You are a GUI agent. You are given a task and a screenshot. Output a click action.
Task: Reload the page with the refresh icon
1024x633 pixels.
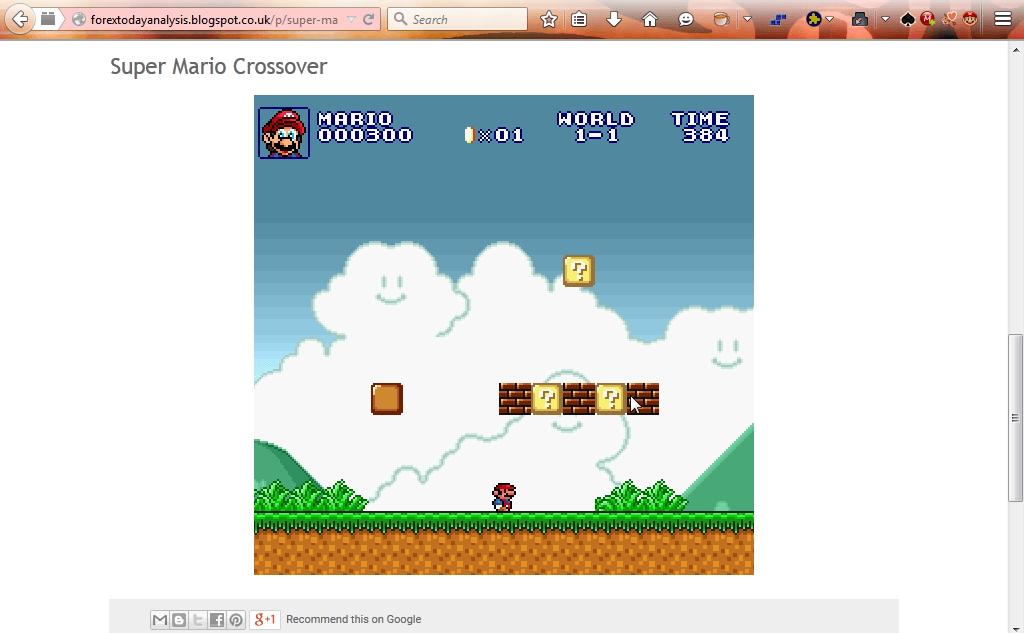368,20
